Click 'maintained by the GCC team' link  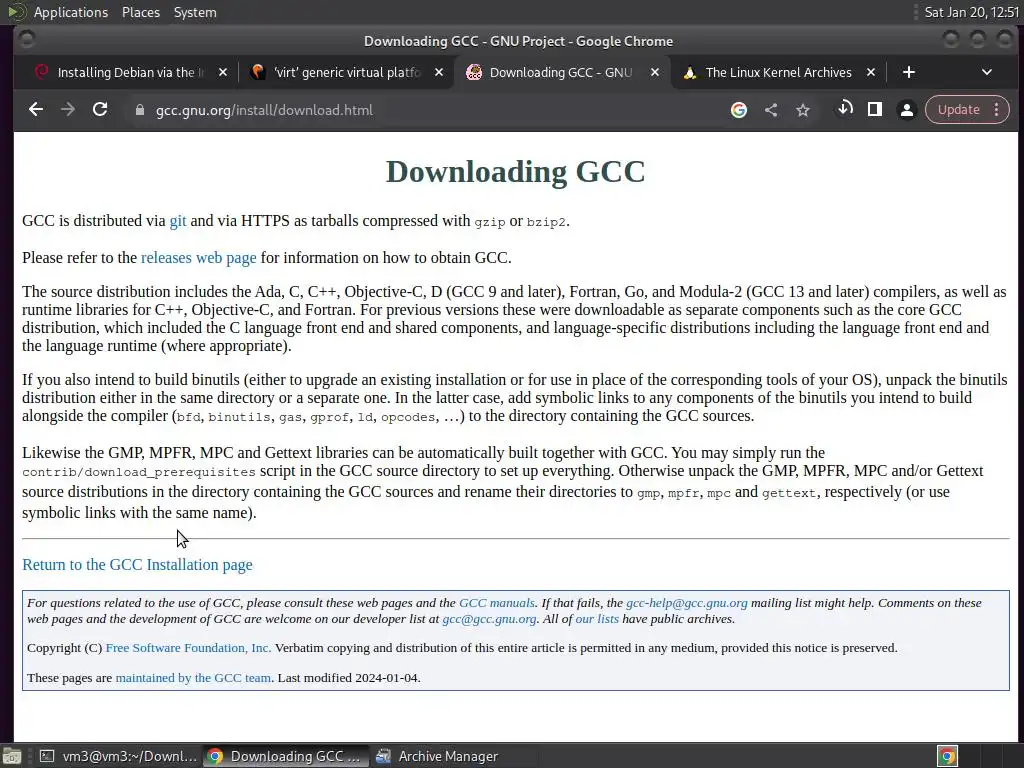click(x=193, y=677)
